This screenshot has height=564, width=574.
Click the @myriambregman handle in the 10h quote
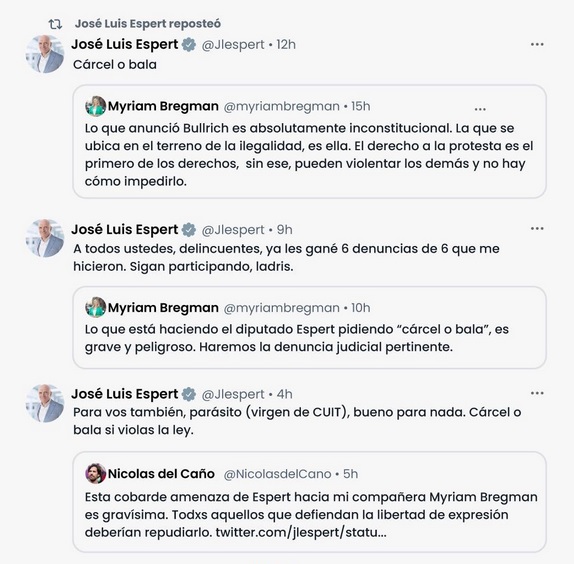[282, 308]
